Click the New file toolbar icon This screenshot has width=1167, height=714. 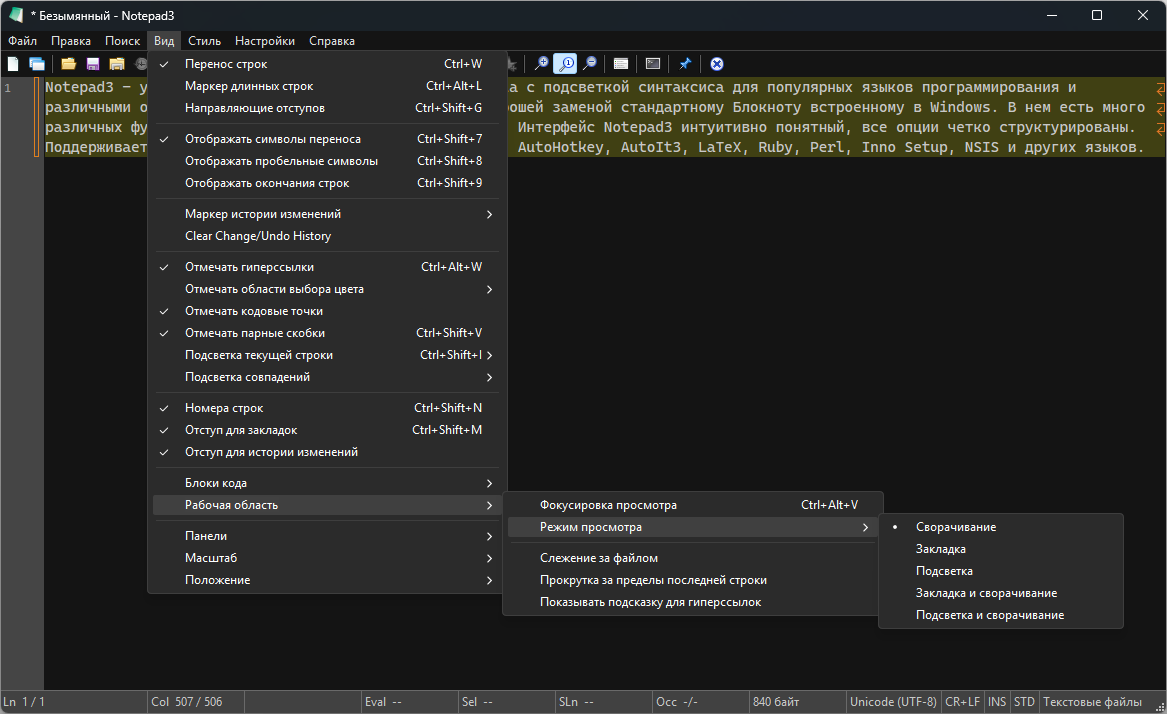[x=13, y=64]
